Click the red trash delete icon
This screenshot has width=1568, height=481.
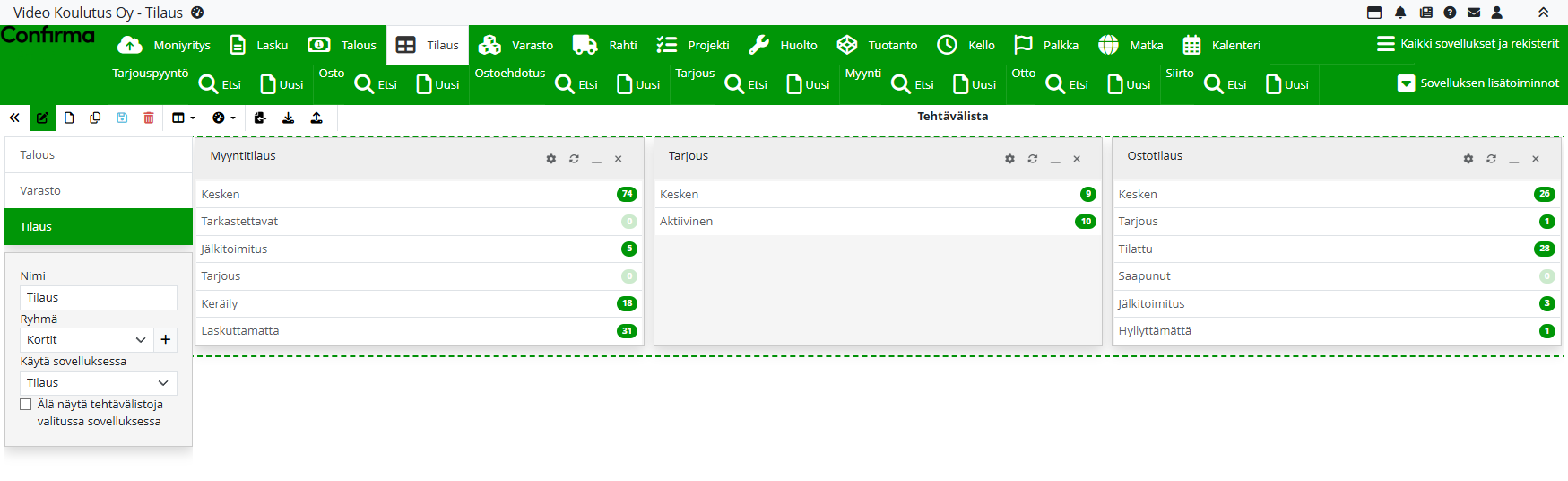click(x=149, y=118)
